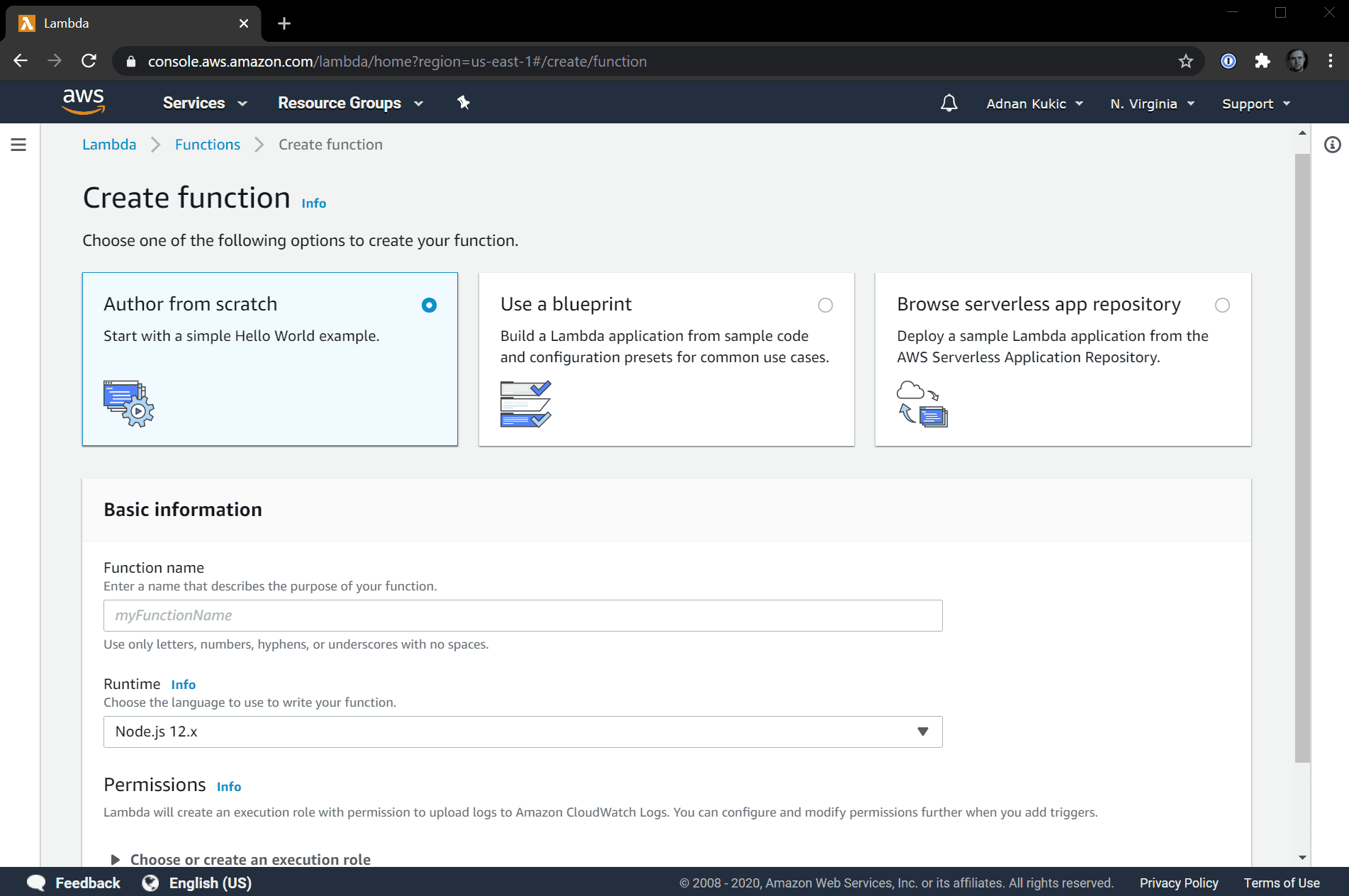Select the Use a blueprint radio button
Viewport: 1349px width, 896px height.
click(x=825, y=306)
